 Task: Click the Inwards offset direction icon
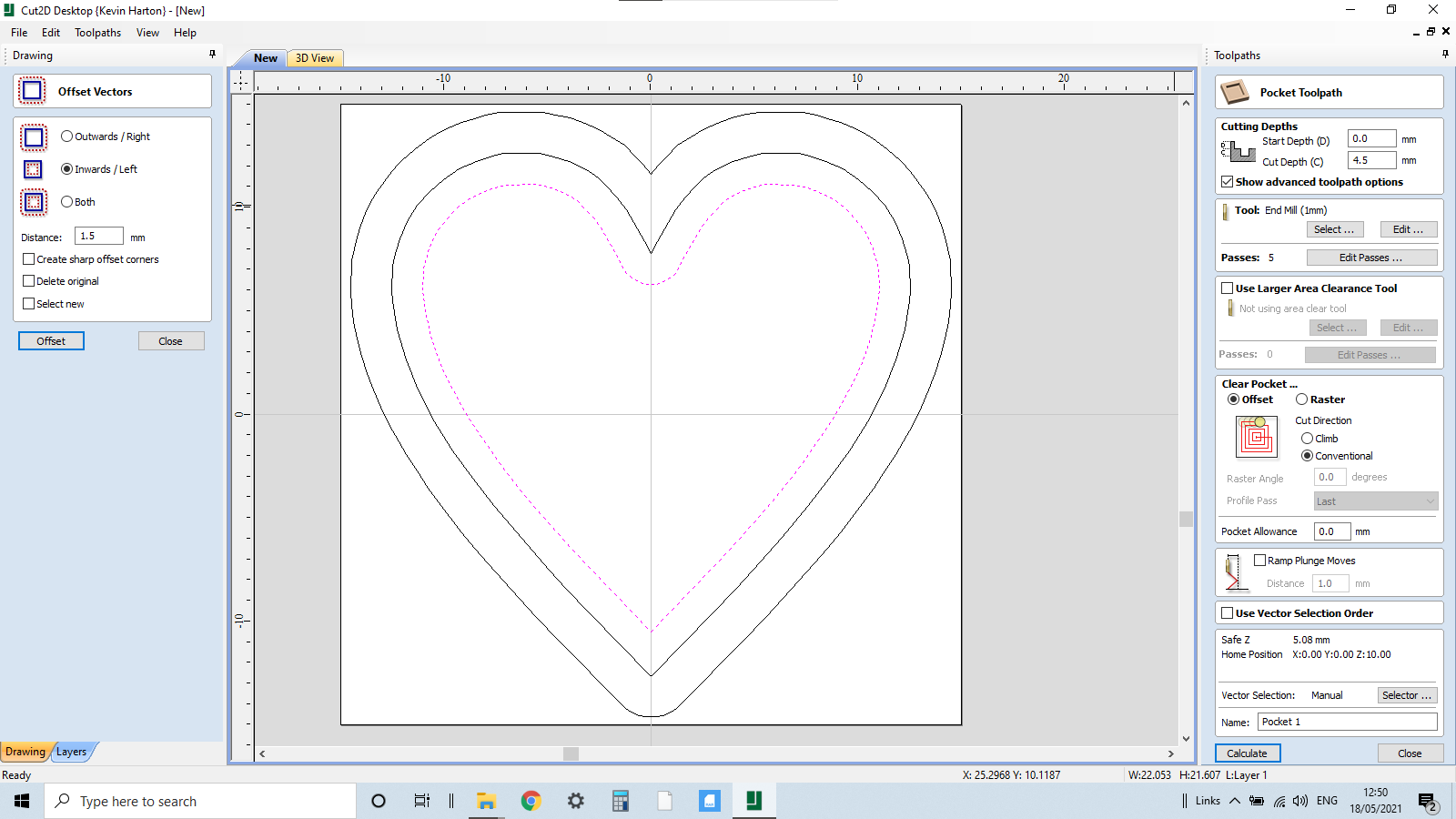(33, 169)
